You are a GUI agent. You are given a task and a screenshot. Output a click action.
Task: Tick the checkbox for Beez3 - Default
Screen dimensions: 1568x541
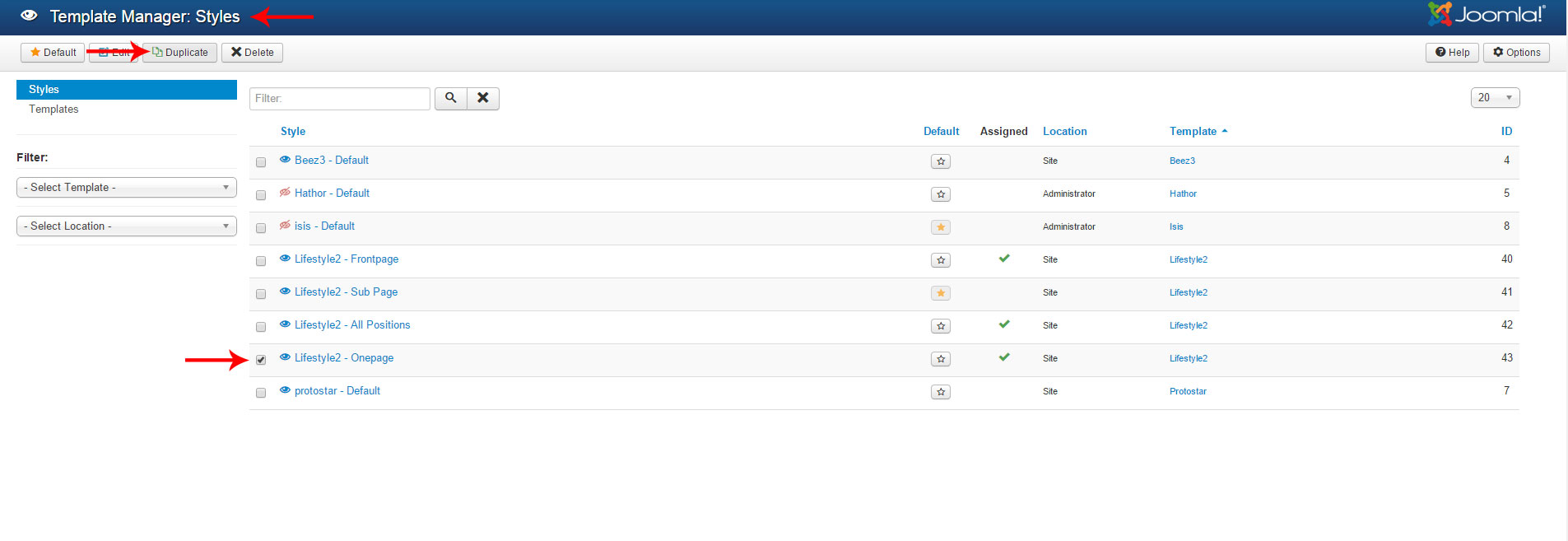pyautogui.click(x=261, y=162)
